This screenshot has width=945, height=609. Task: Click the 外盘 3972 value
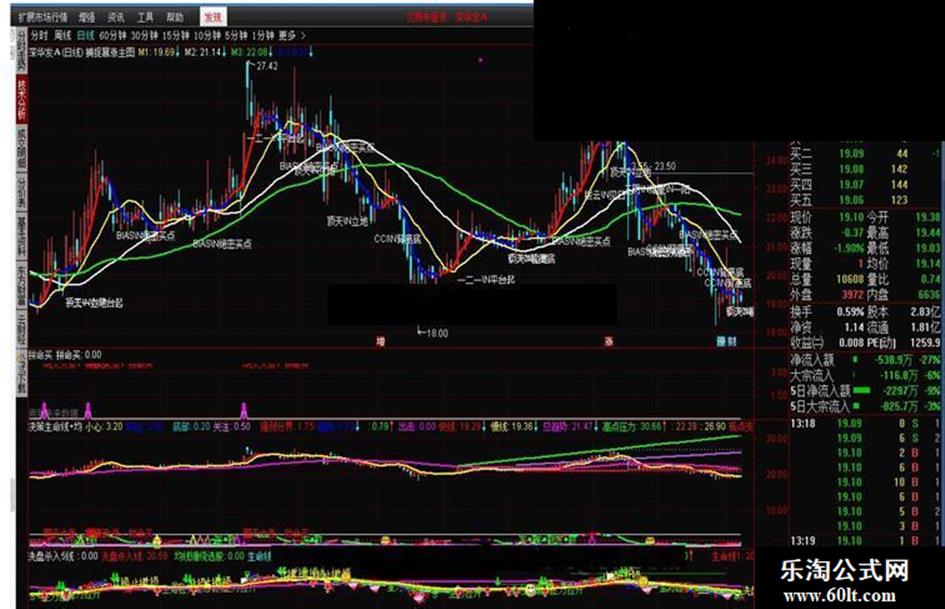[x=852, y=295]
